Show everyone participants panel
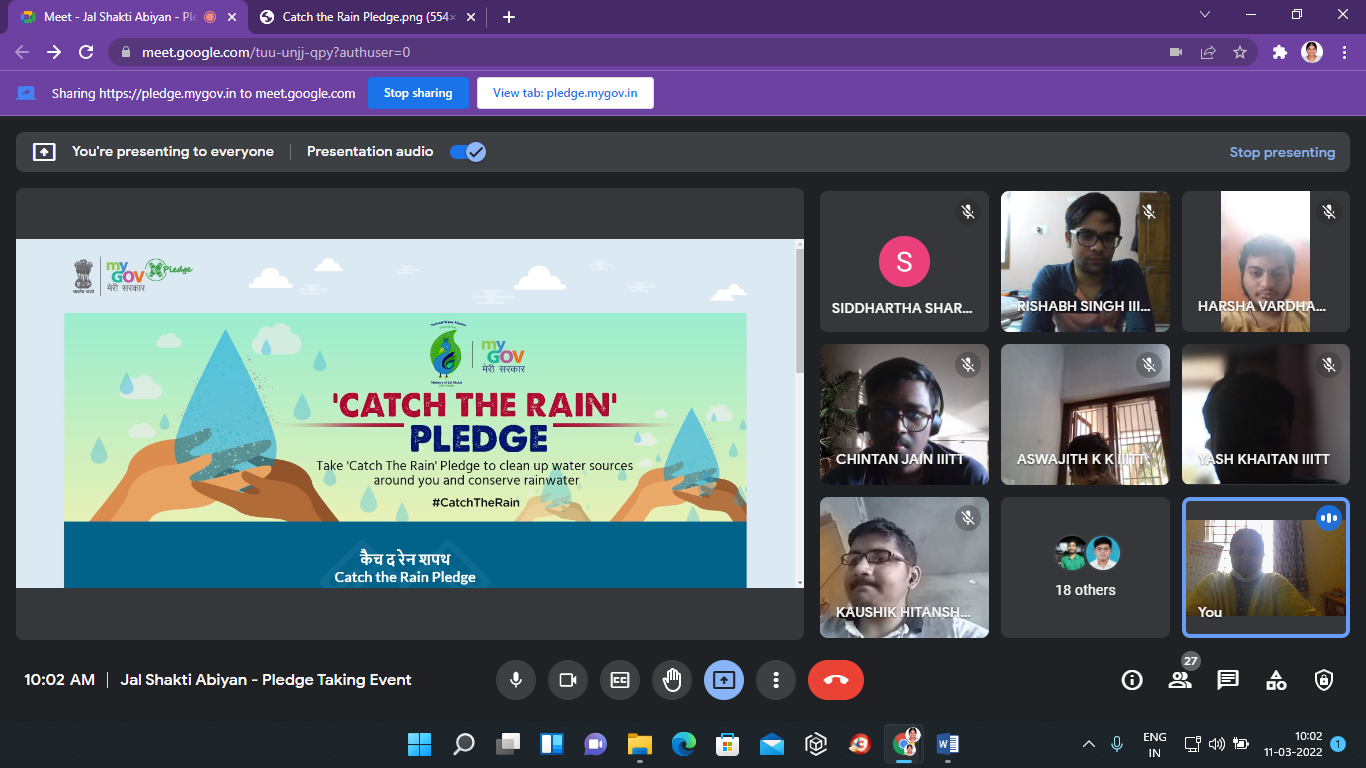1366x768 pixels. (1180, 680)
